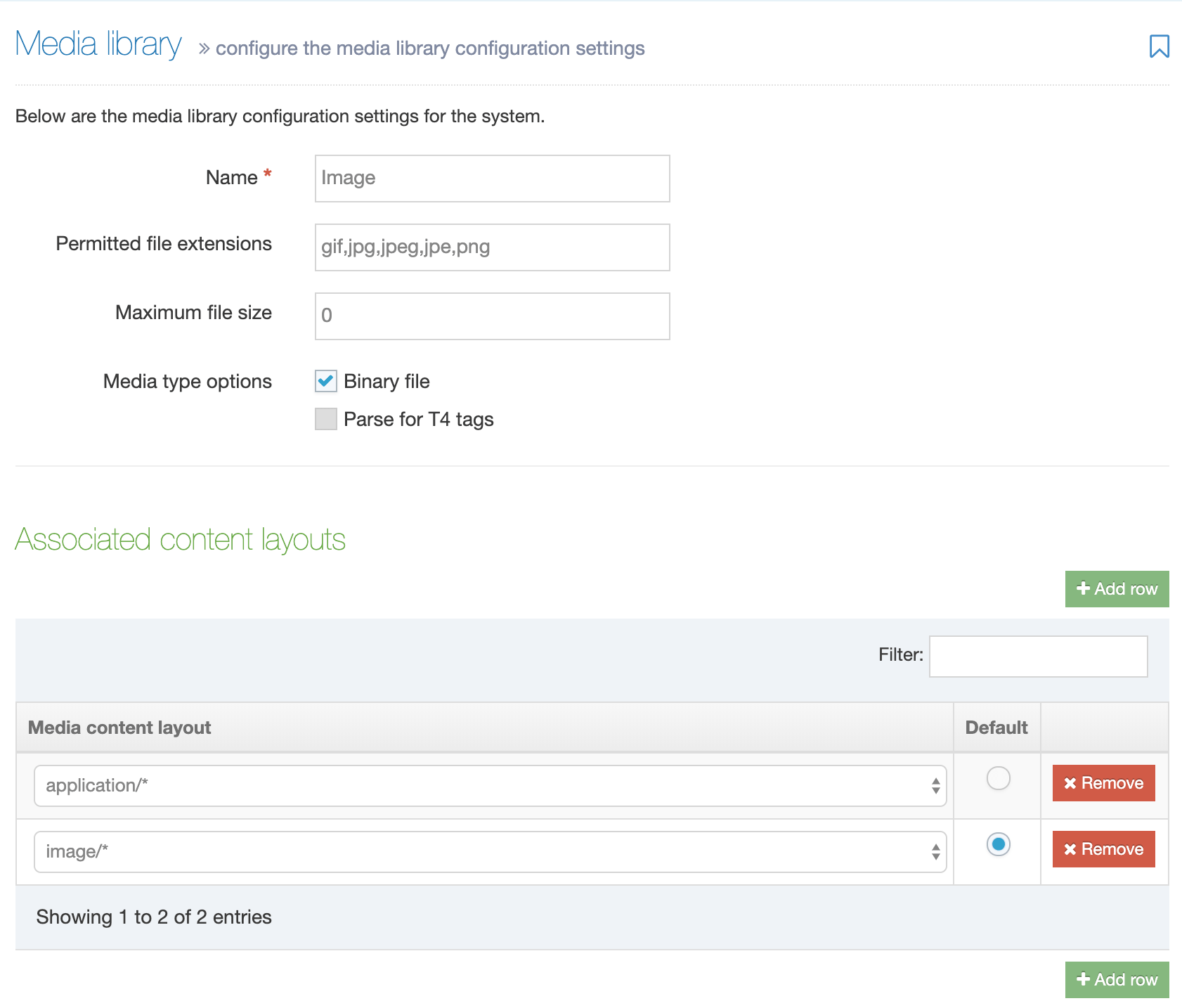
Task: Click the Media library heading
Action: pyautogui.click(x=98, y=44)
